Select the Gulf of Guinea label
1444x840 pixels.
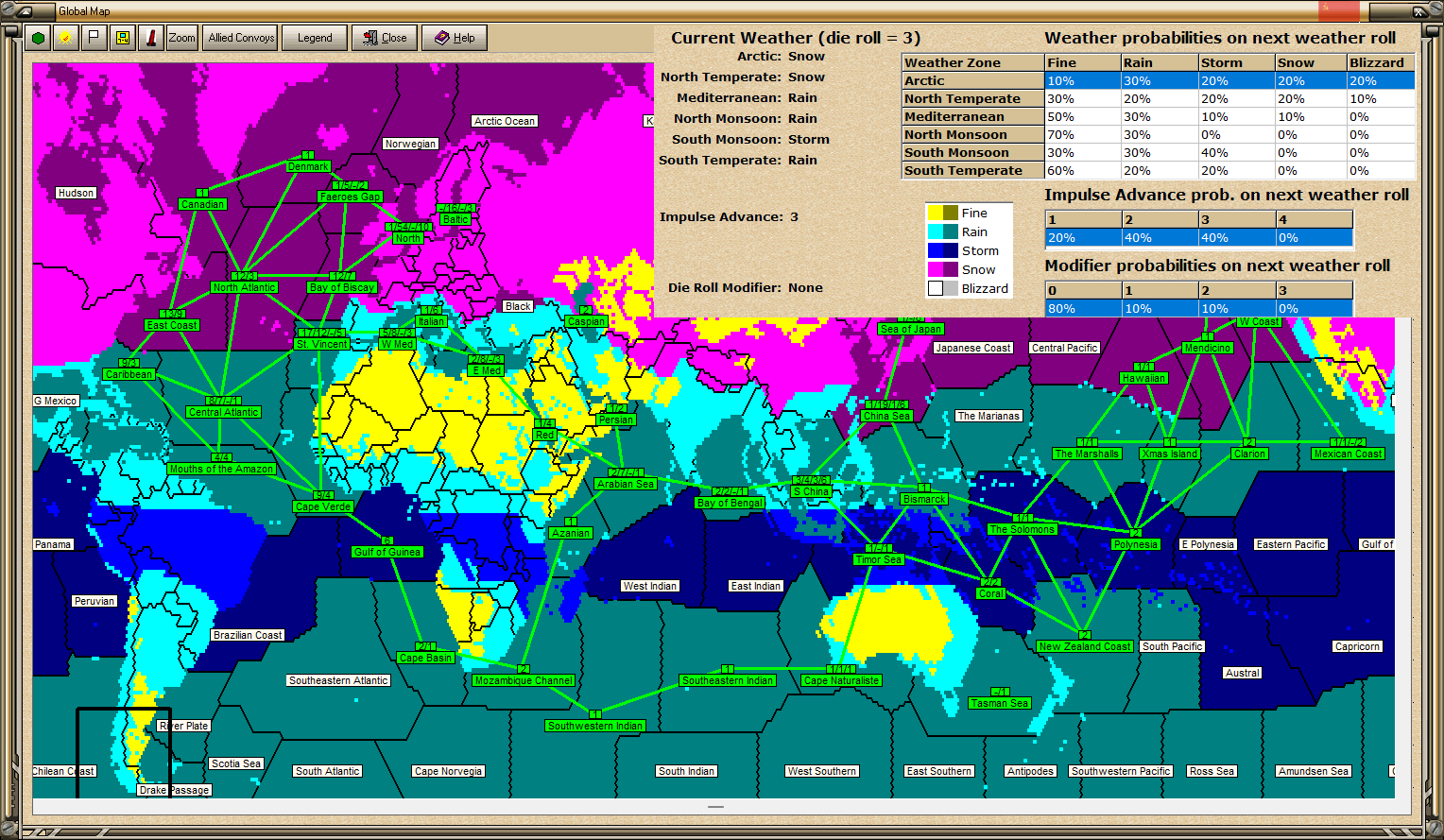point(387,552)
